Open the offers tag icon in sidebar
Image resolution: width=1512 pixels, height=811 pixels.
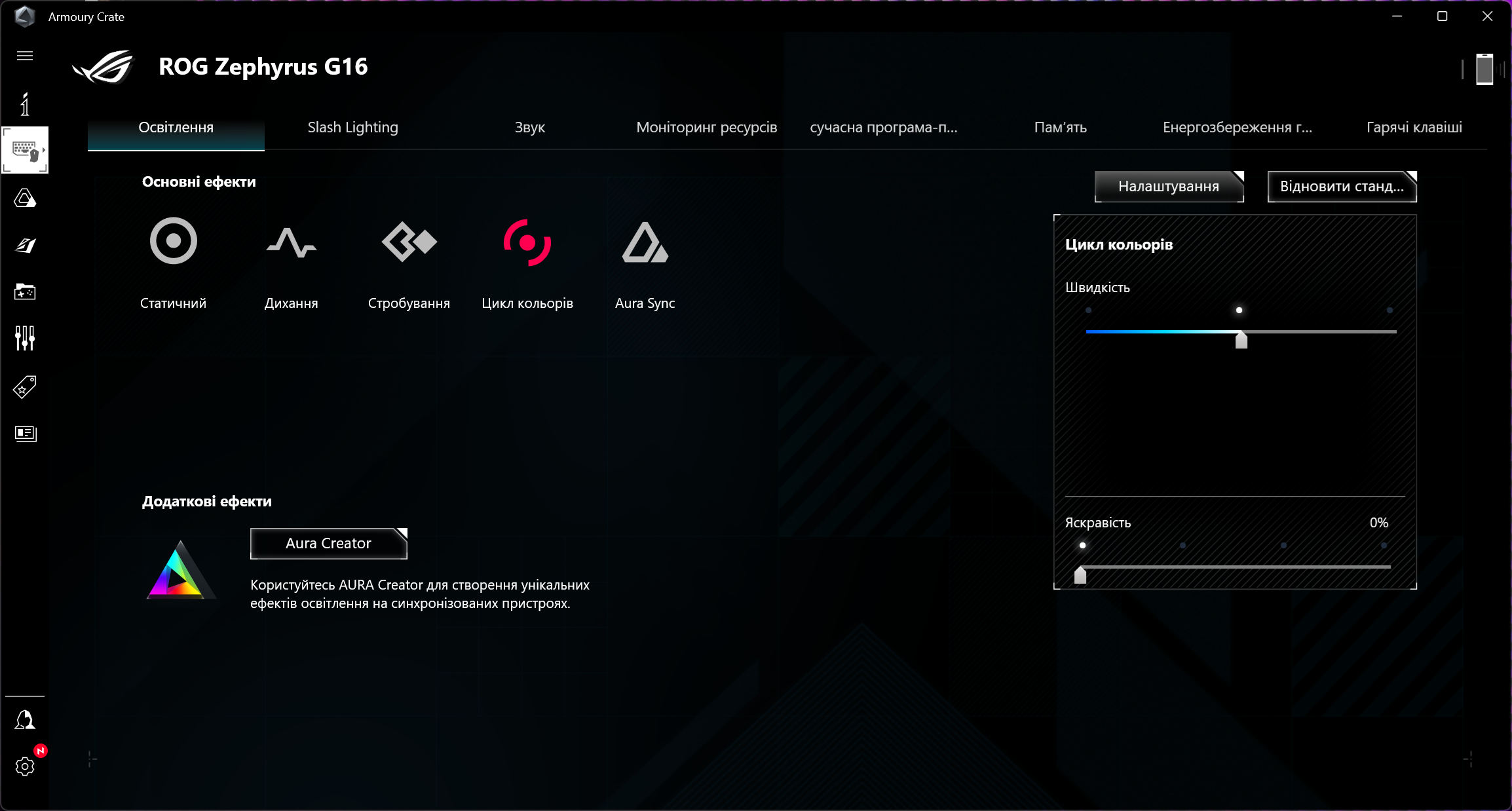click(25, 387)
